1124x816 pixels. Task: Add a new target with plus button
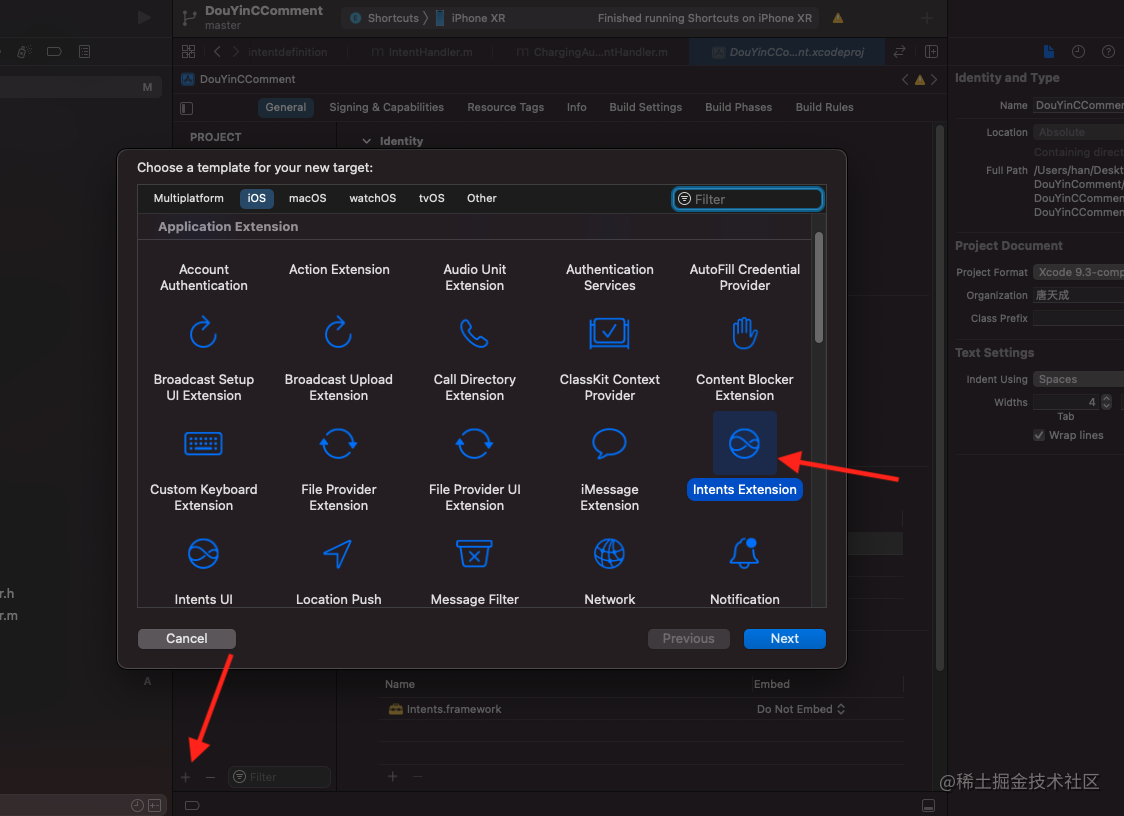186,777
